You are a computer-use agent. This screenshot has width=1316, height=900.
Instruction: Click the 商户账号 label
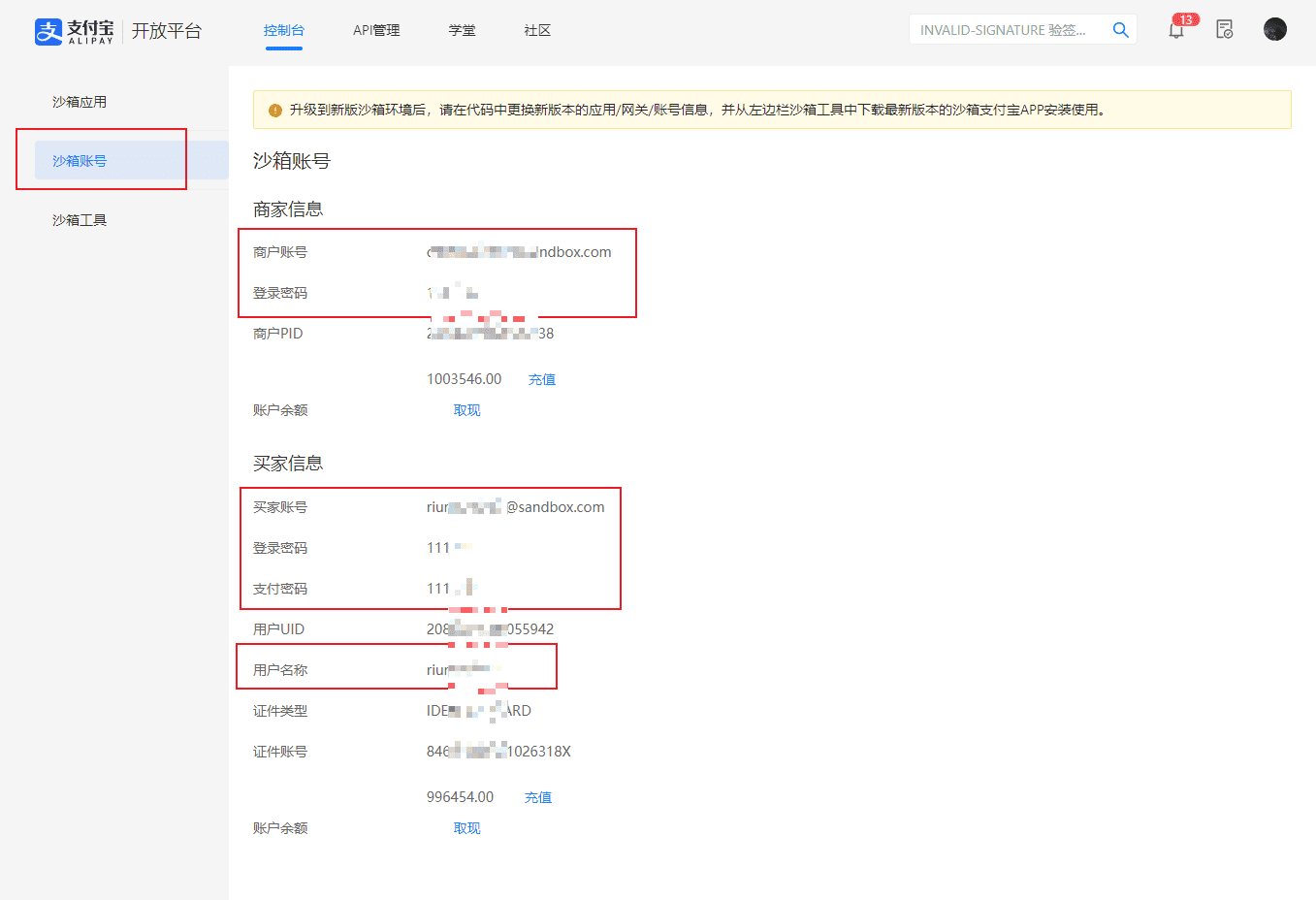click(x=280, y=252)
